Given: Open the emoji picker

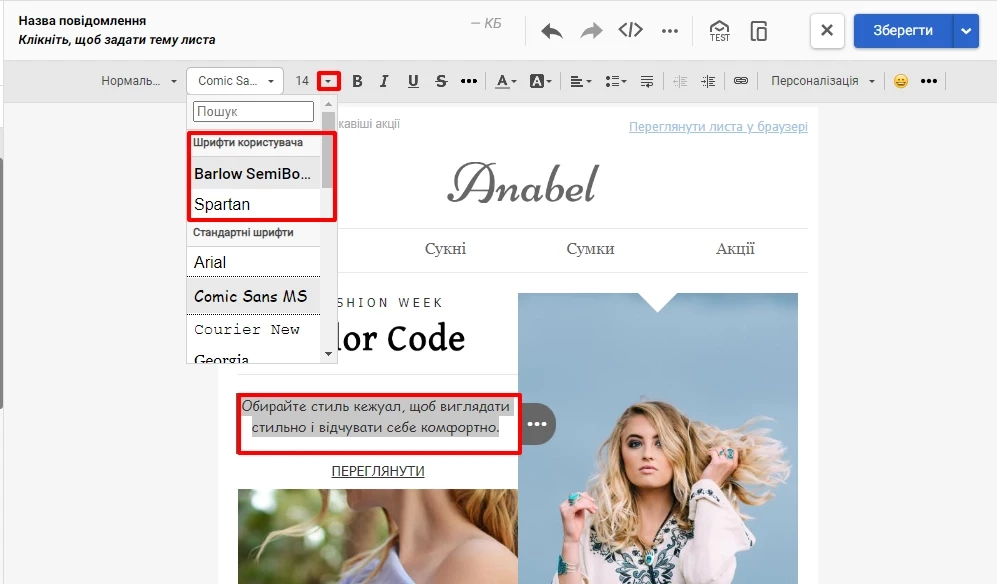Looking at the screenshot, I should 900,81.
